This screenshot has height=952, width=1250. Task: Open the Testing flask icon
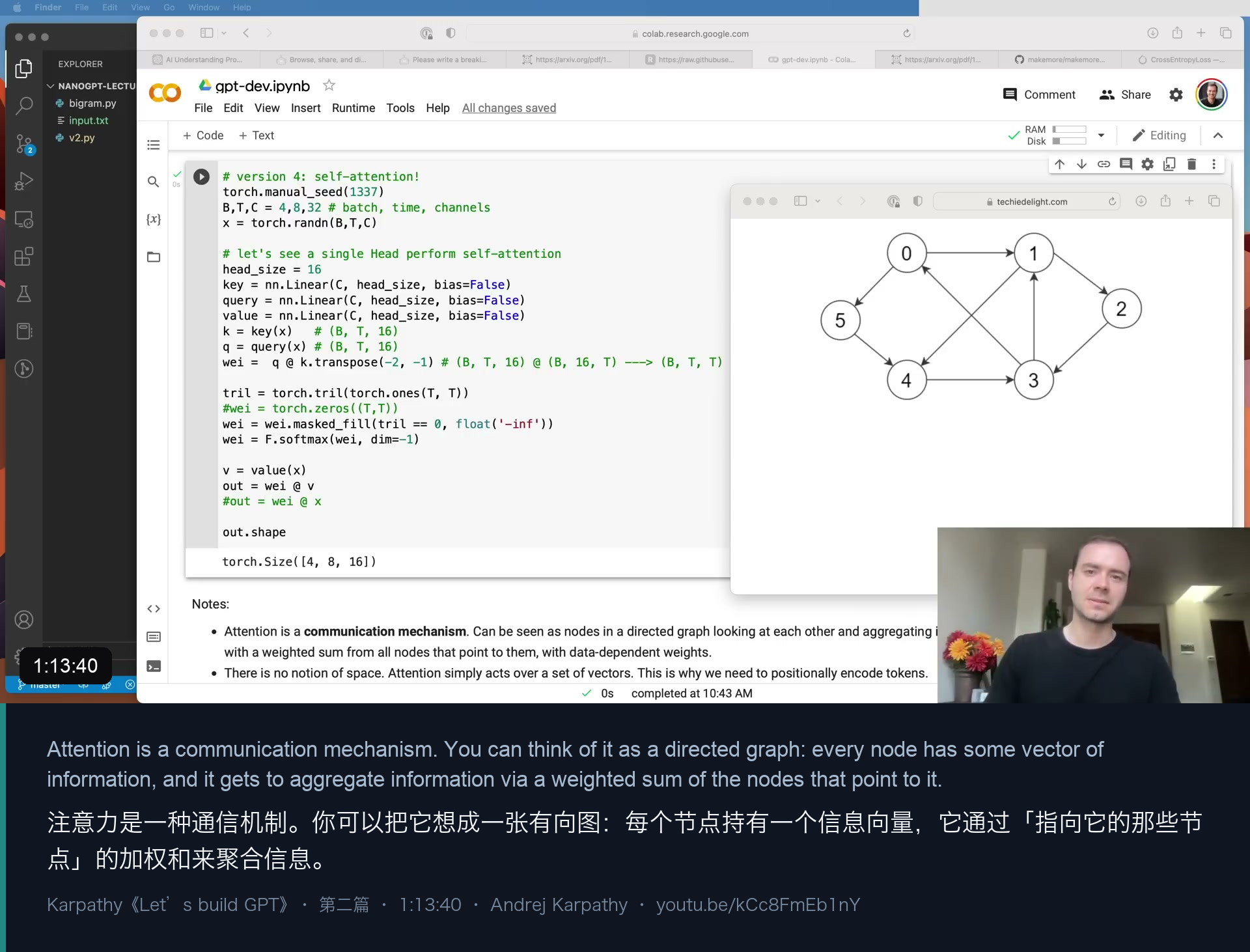(24, 294)
